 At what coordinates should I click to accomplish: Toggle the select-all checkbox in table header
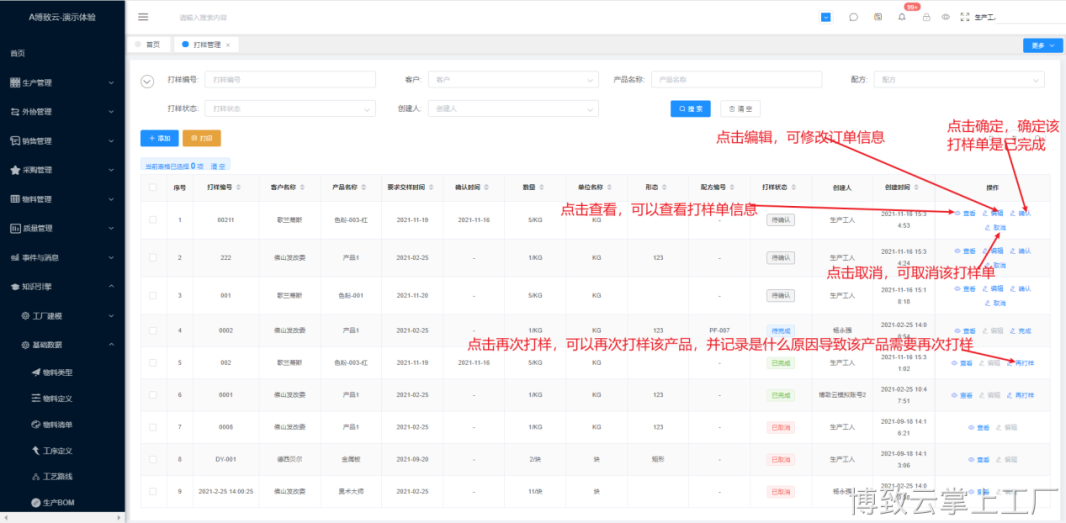point(153,187)
